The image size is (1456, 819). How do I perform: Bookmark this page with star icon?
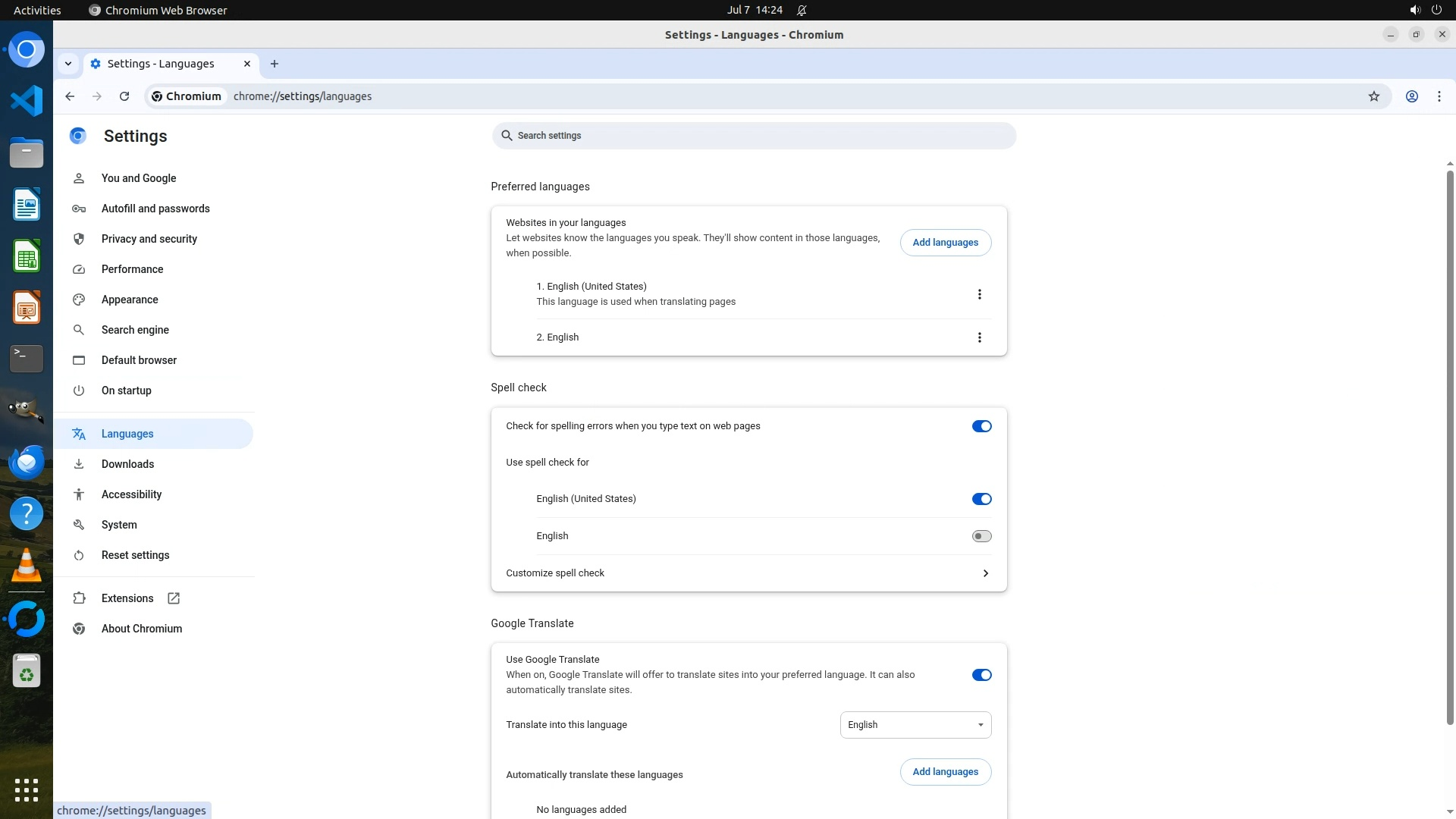[1373, 96]
